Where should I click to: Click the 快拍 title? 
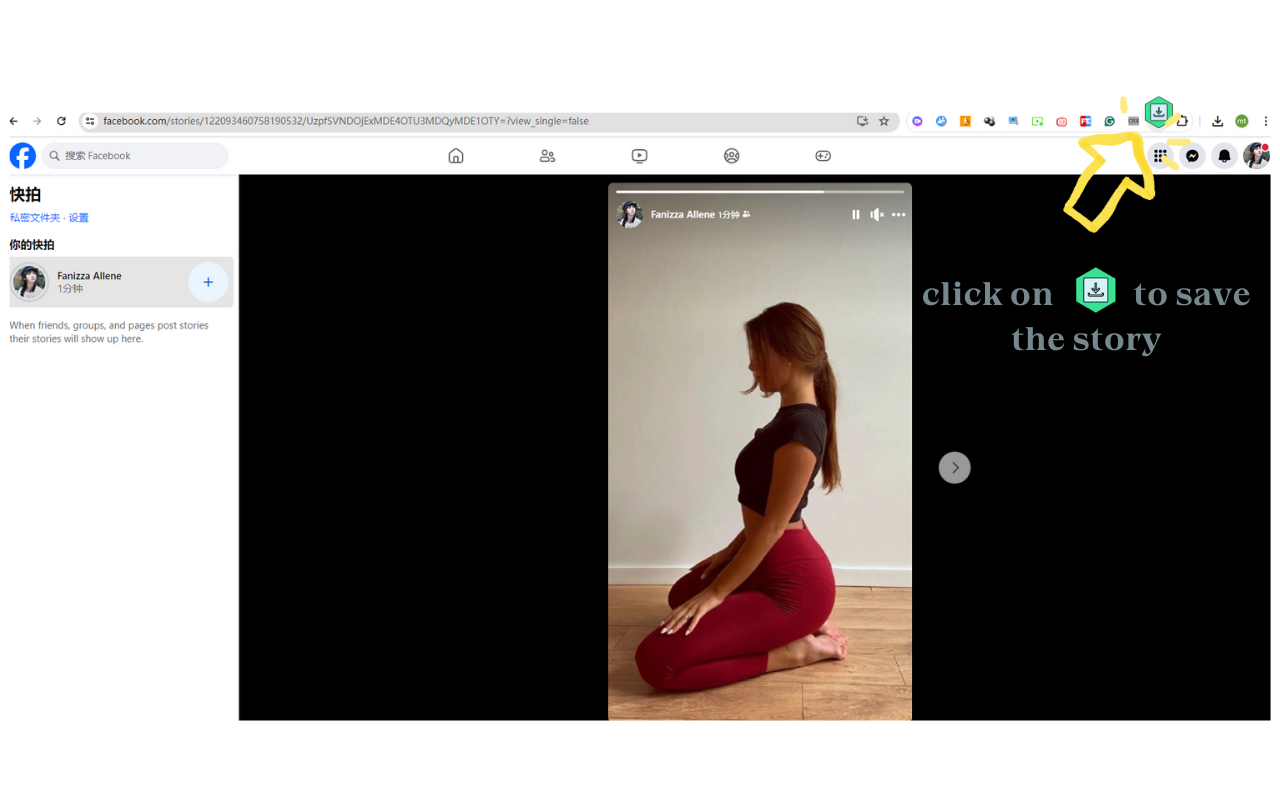[26, 195]
